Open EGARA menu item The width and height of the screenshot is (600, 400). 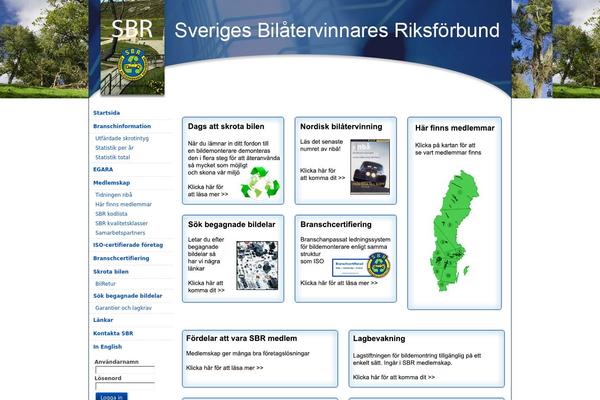103,170
